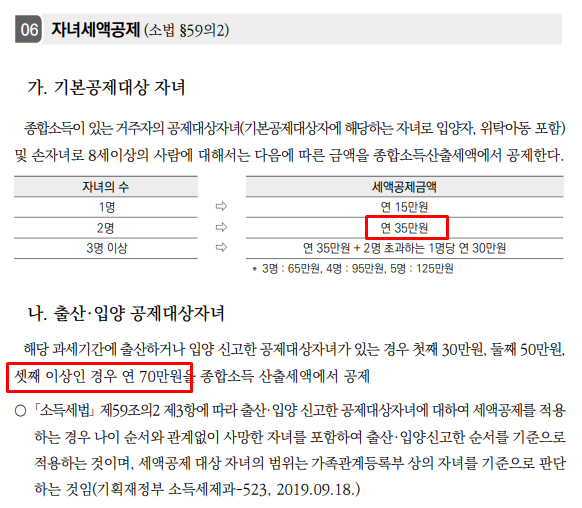Click the citation "(기획재정부 소득세제과-523, 2019.09.18.)"
Screen dimensions: 582x508
click(x=226, y=490)
